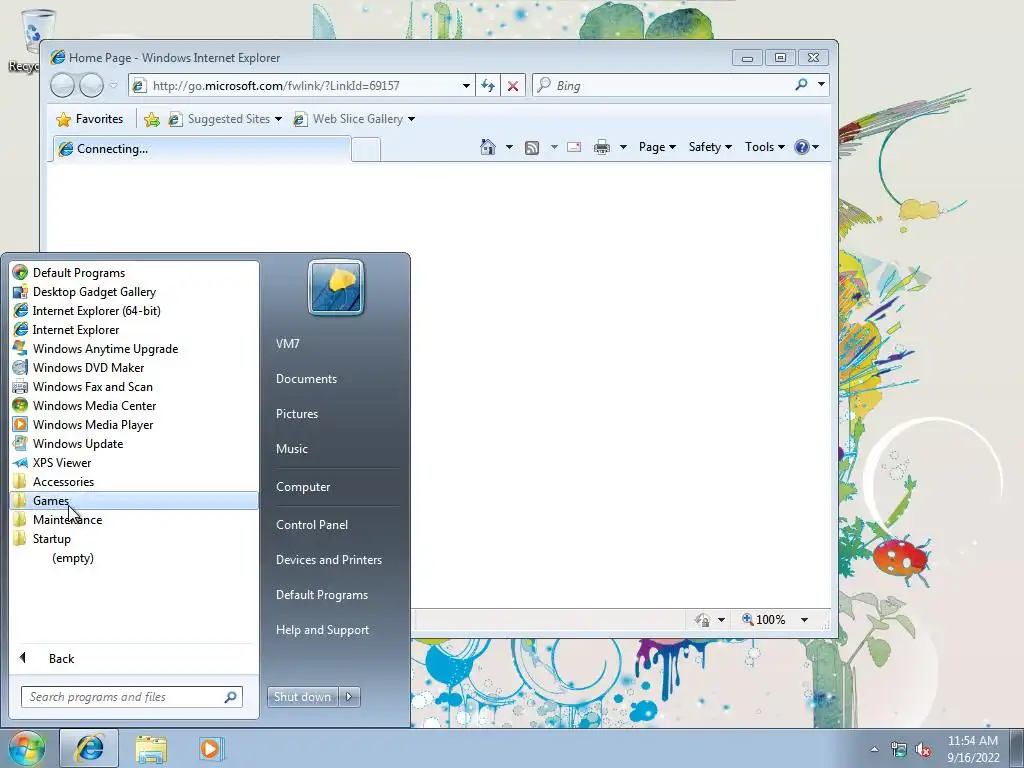Image resolution: width=1024 pixels, height=768 pixels.
Task: Collapse the Startup folder
Action: [x=134, y=539]
